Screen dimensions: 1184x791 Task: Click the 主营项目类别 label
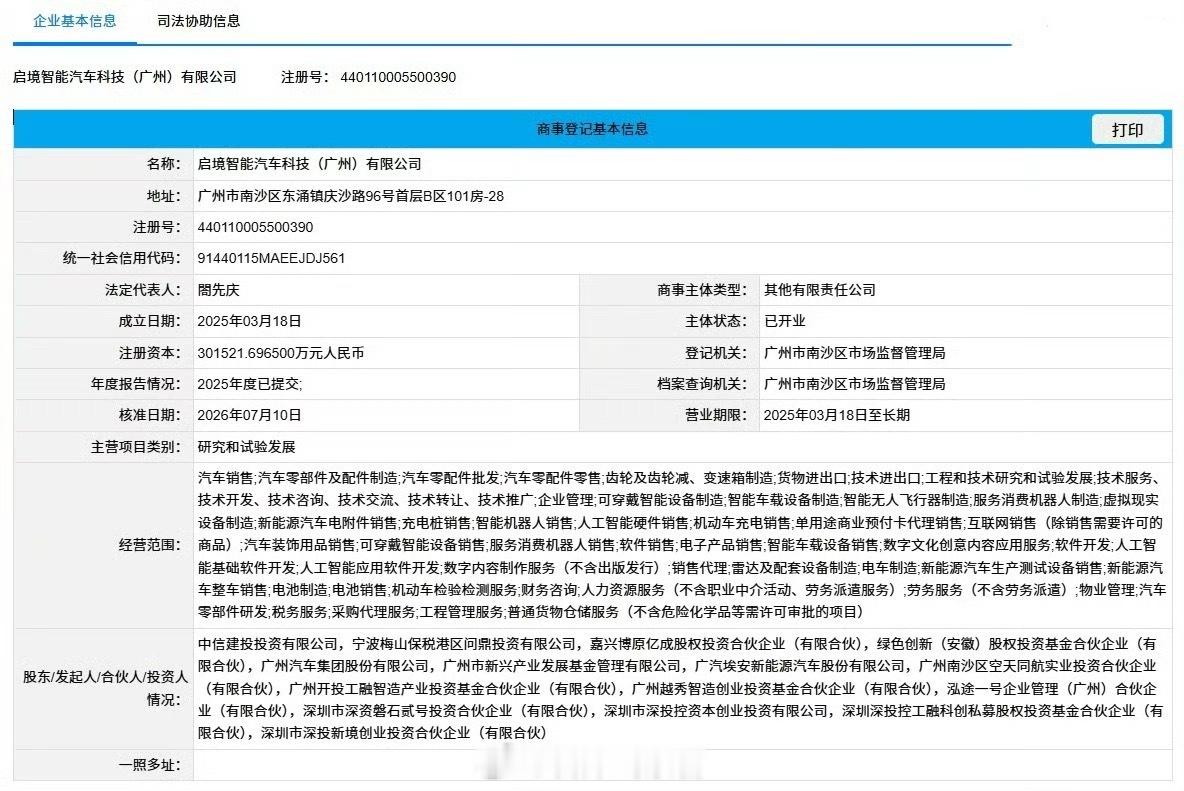[136, 447]
